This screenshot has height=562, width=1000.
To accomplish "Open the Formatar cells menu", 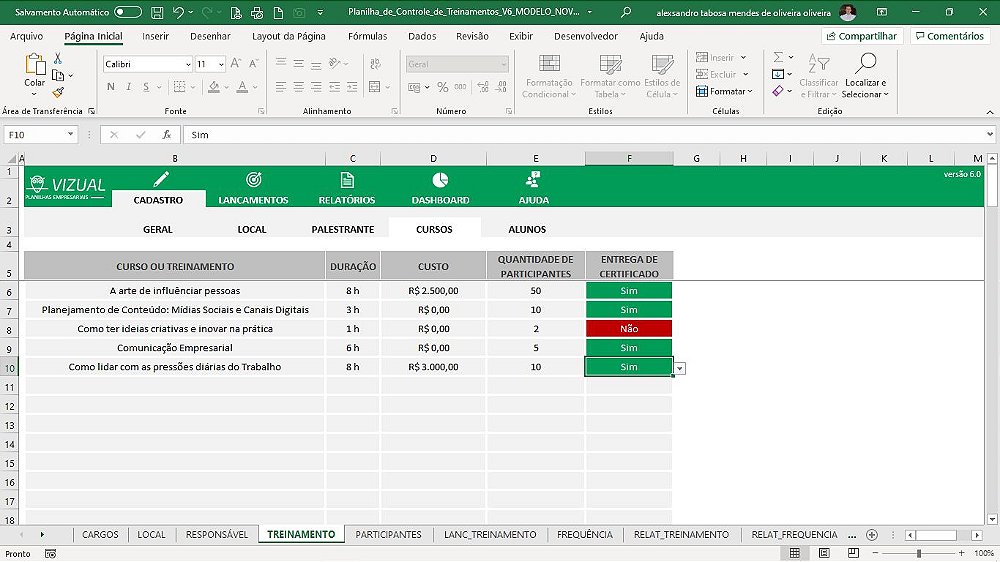I will 724,91.
